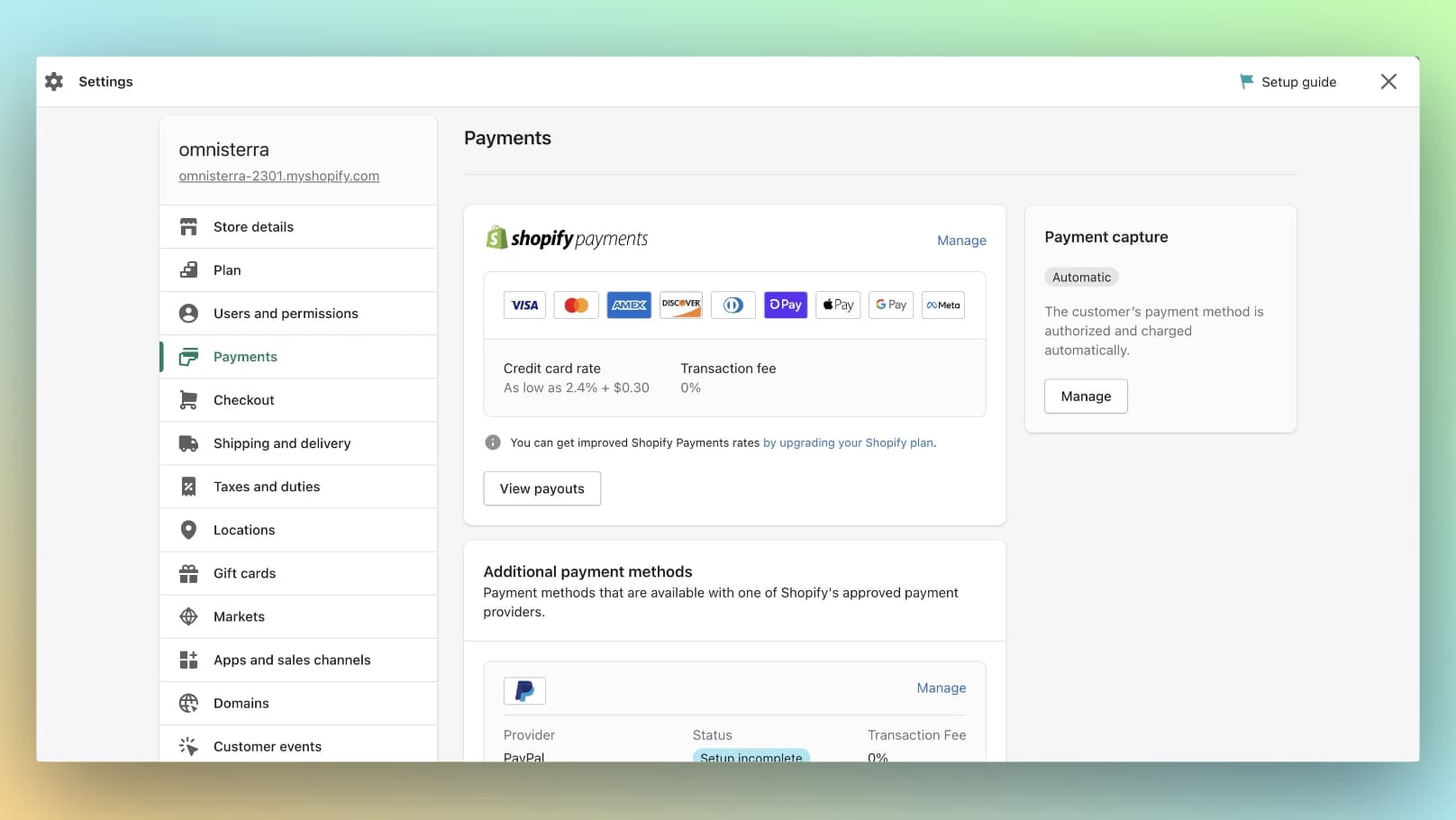Open the Plan settings page

click(x=298, y=270)
